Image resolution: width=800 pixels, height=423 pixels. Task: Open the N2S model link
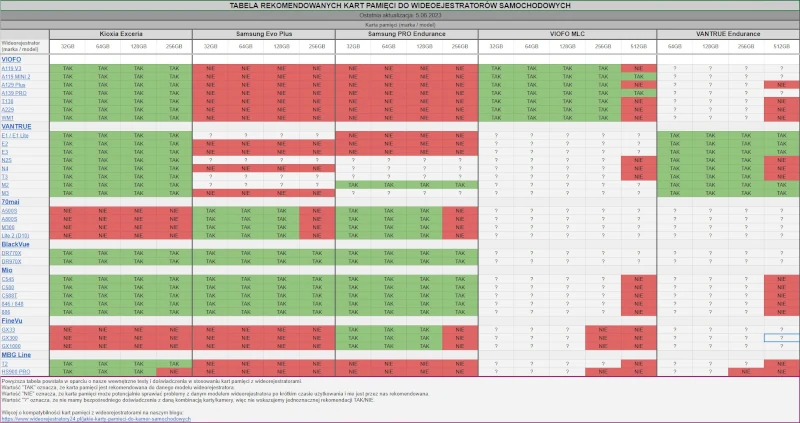[x=6, y=160]
